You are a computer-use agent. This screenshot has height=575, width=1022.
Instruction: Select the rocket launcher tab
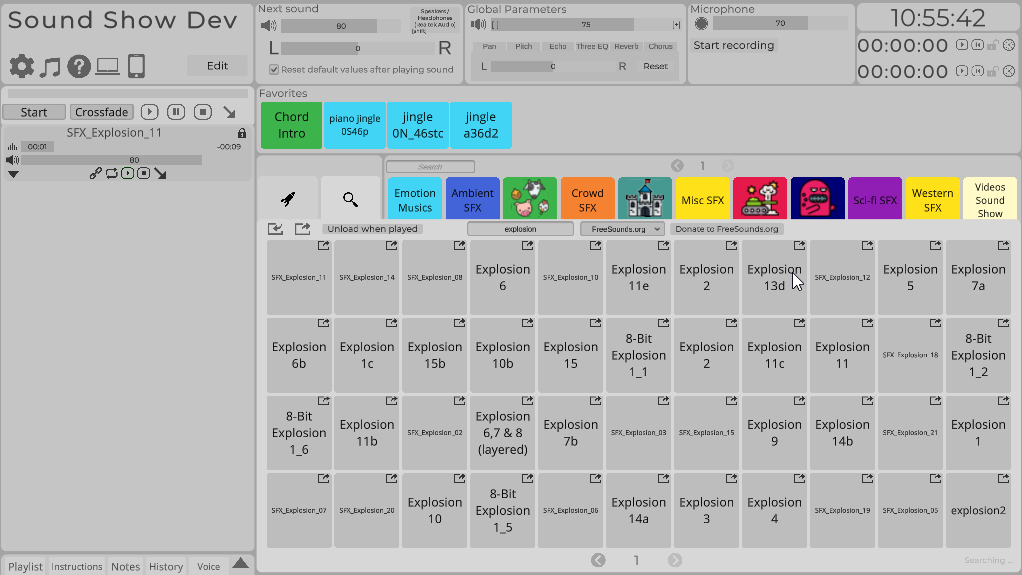pyautogui.click(x=288, y=199)
